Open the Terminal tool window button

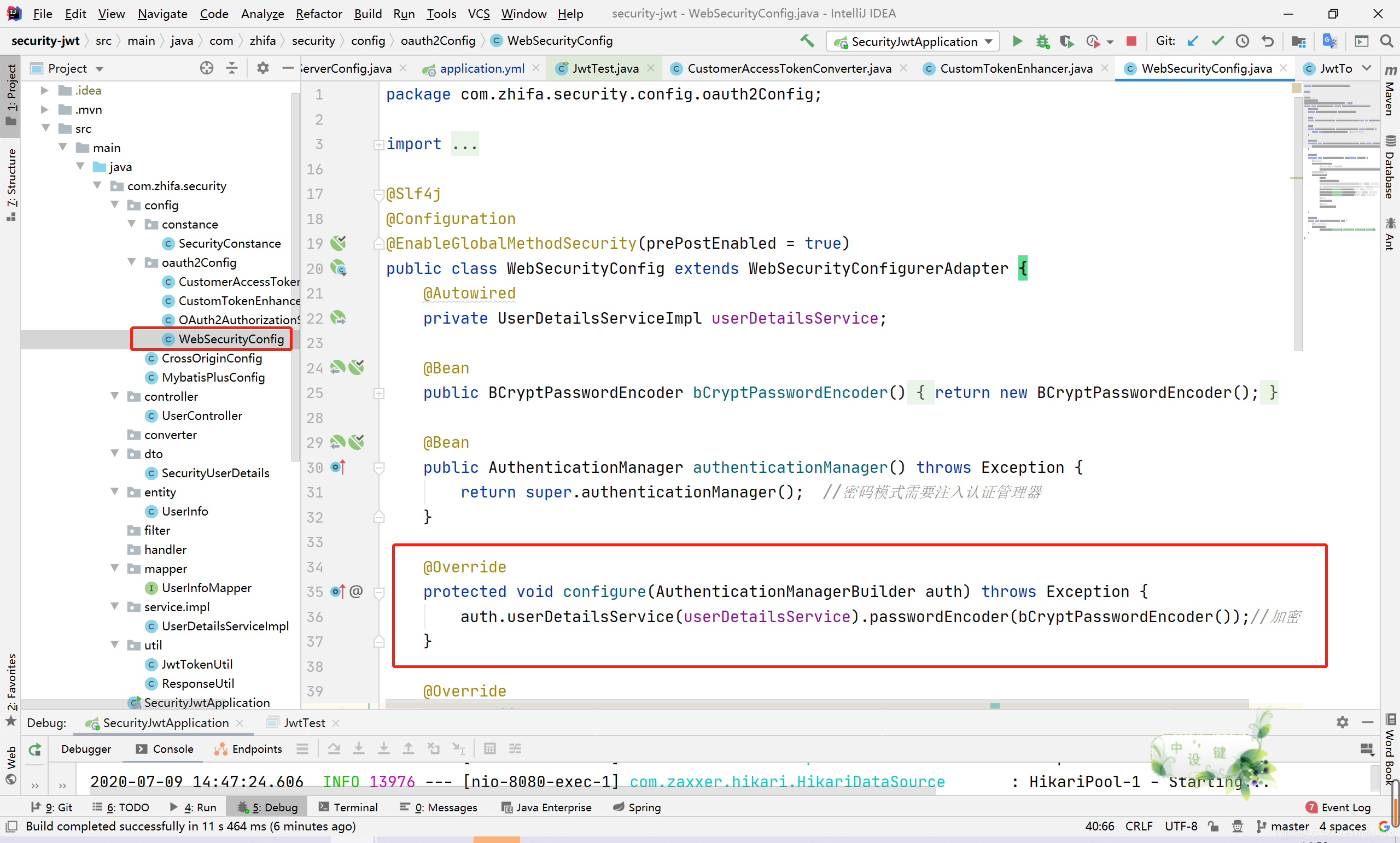[x=348, y=807]
